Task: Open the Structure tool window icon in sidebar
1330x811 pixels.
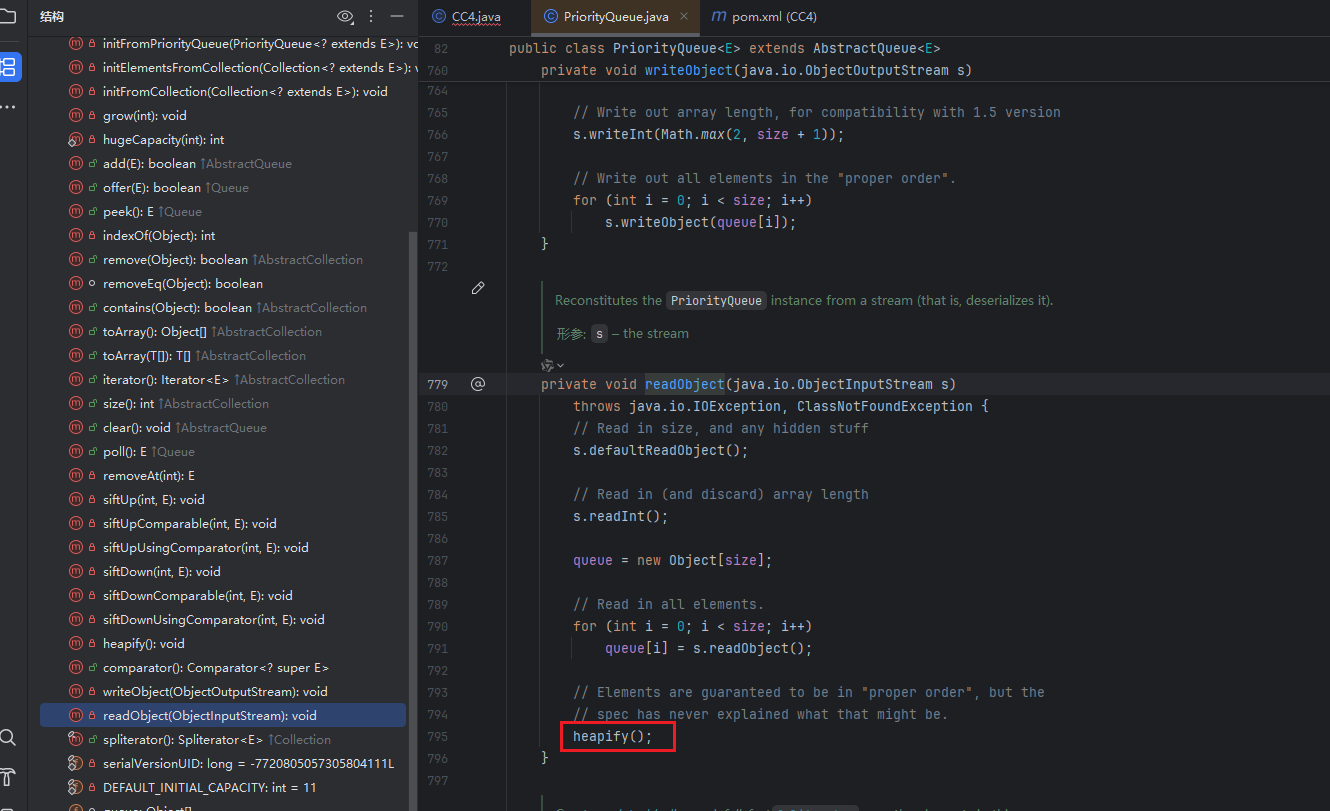Action: coord(9,67)
